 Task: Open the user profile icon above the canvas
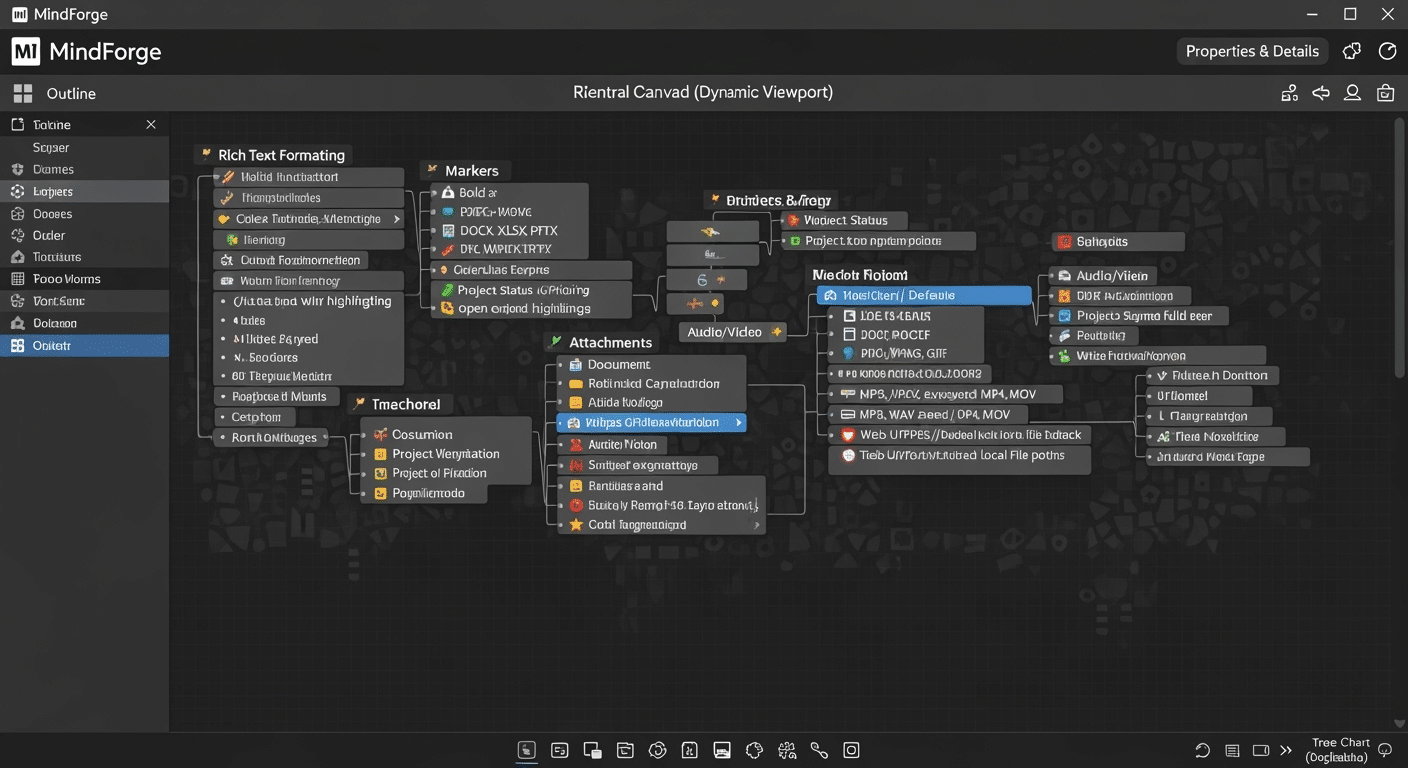click(1352, 92)
